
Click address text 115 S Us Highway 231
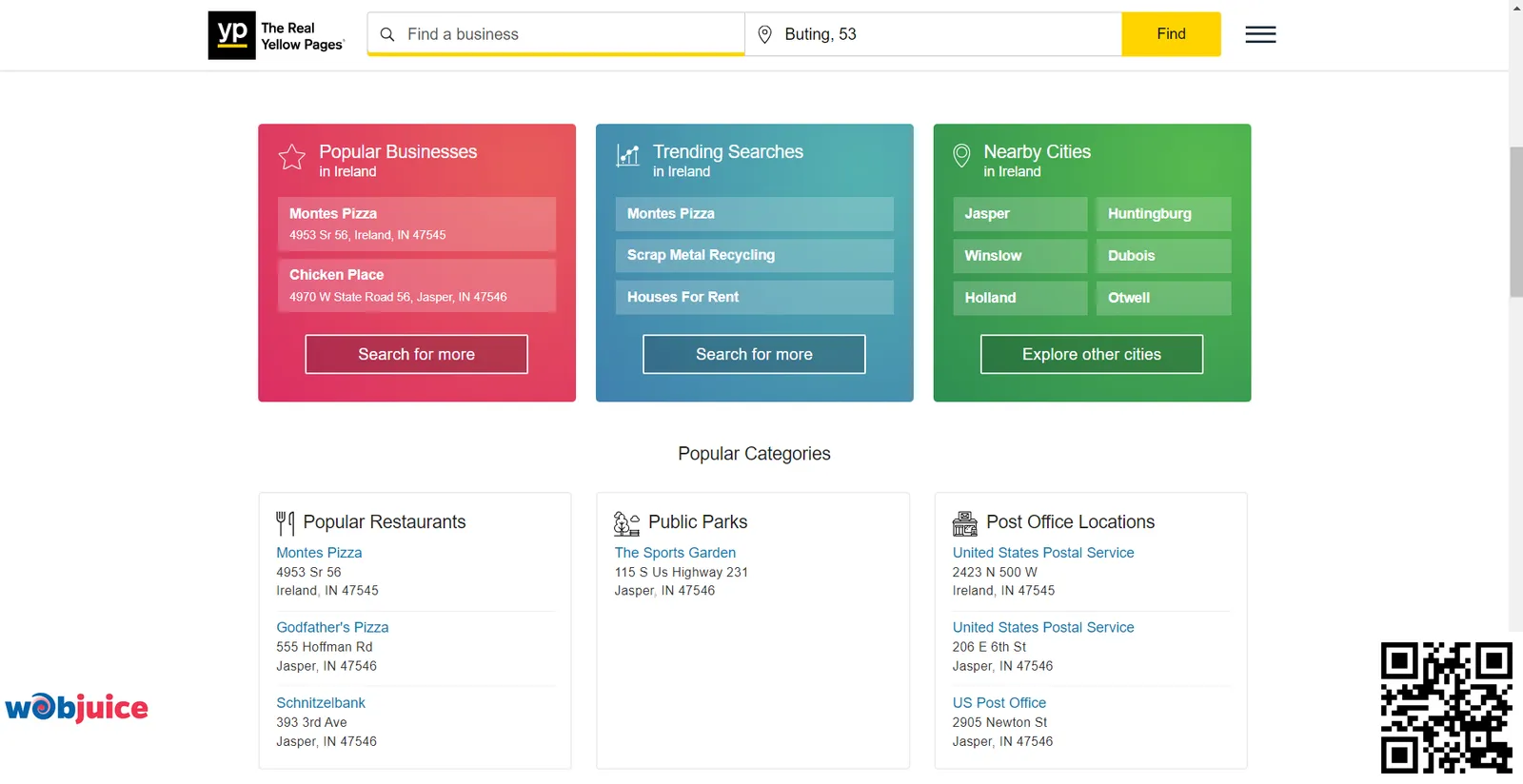click(x=682, y=573)
